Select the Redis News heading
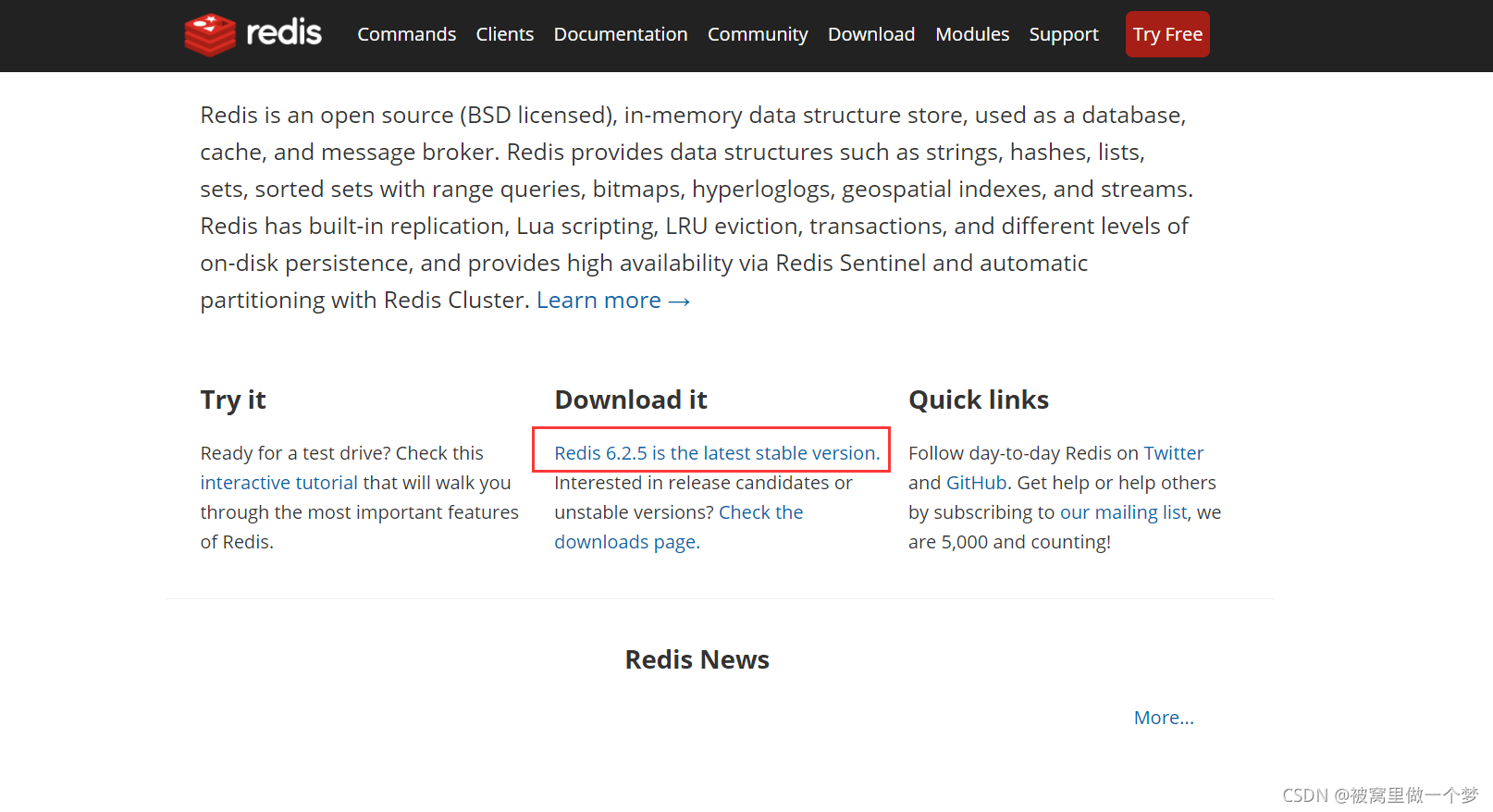1493x812 pixels. coord(697,659)
